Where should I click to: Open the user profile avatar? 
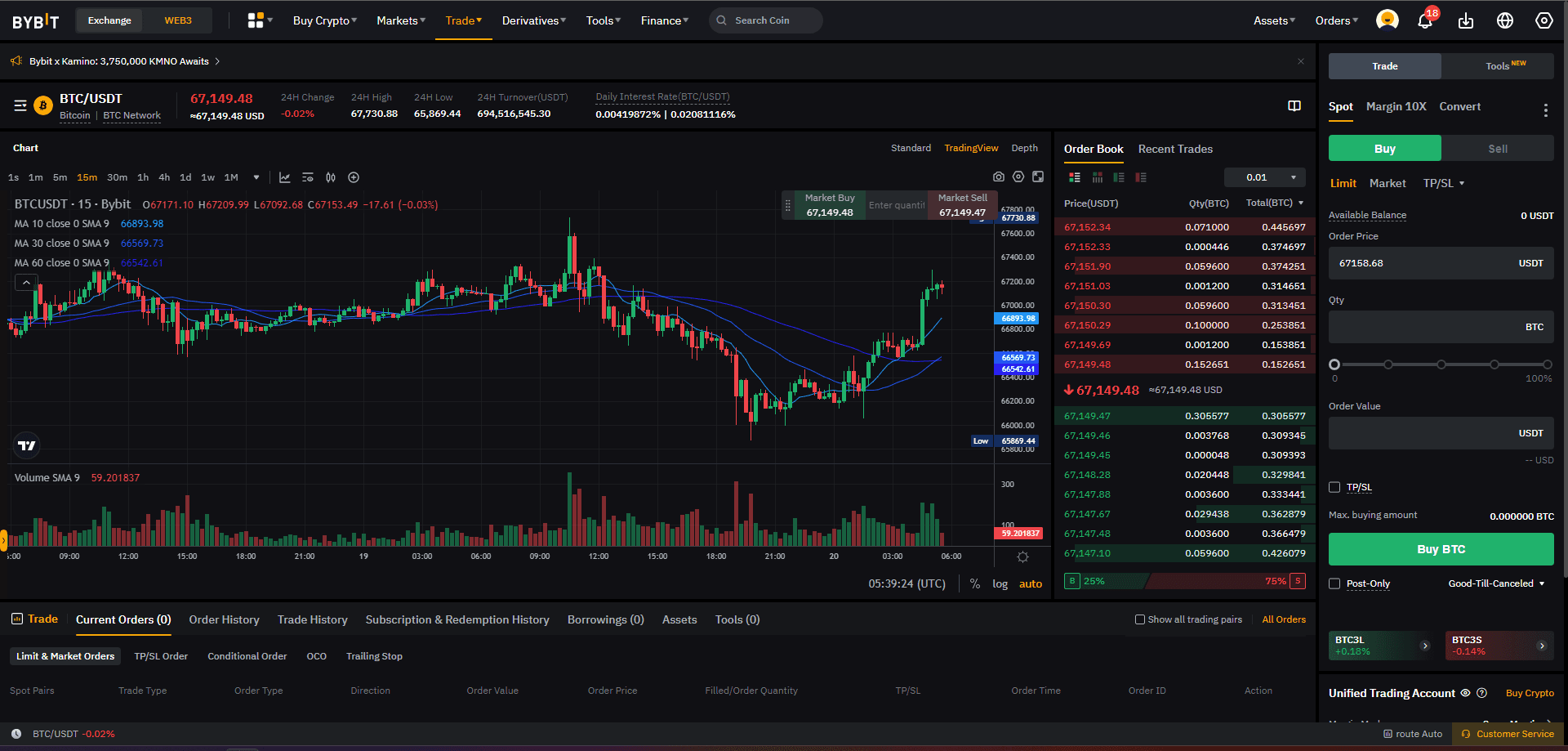1387,20
